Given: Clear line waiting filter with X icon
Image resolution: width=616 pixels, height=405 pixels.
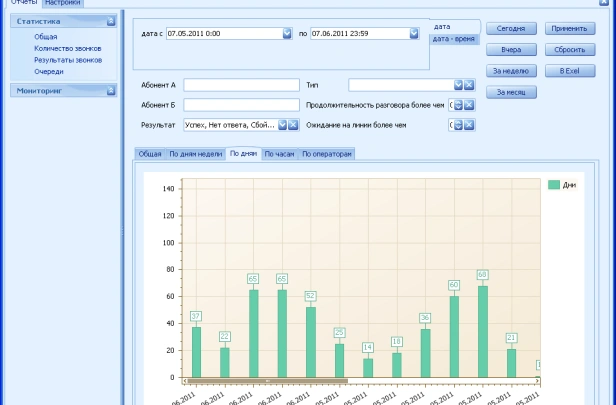Looking at the screenshot, I should tap(469, 125).
